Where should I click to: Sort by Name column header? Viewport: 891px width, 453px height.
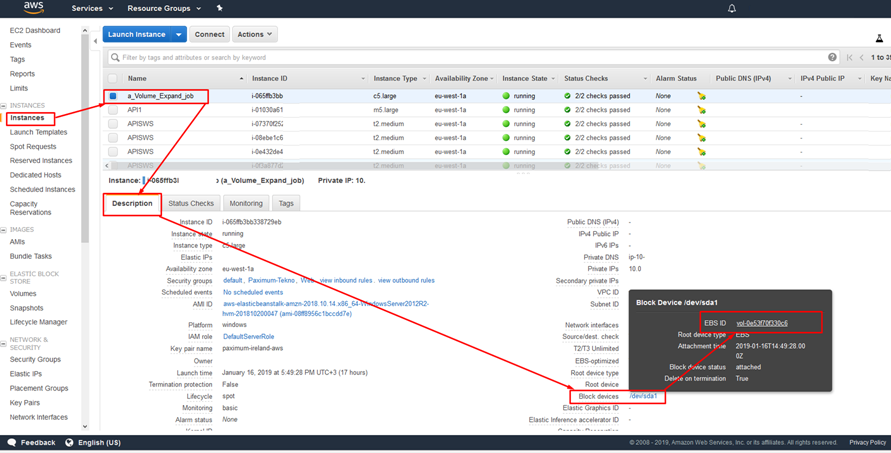coord(137,78)
